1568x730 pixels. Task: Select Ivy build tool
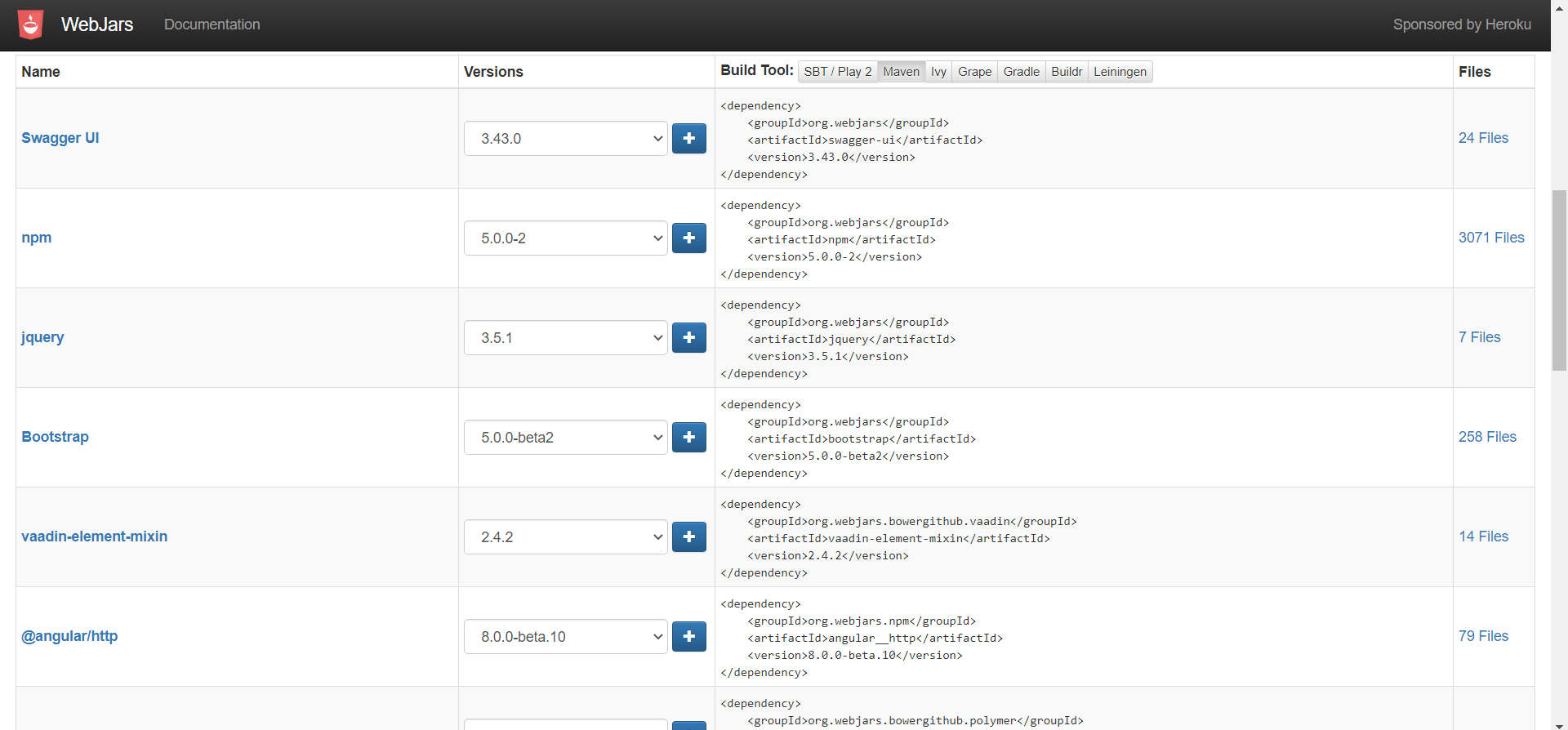click(938, 72)
